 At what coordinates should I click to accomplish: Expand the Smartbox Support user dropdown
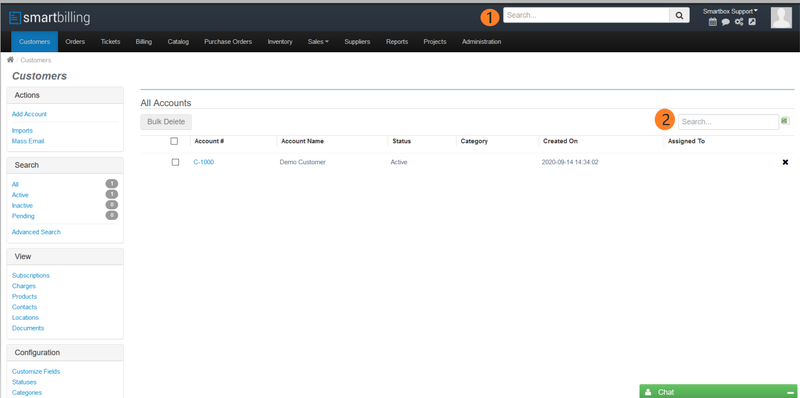tap(730, 11)
